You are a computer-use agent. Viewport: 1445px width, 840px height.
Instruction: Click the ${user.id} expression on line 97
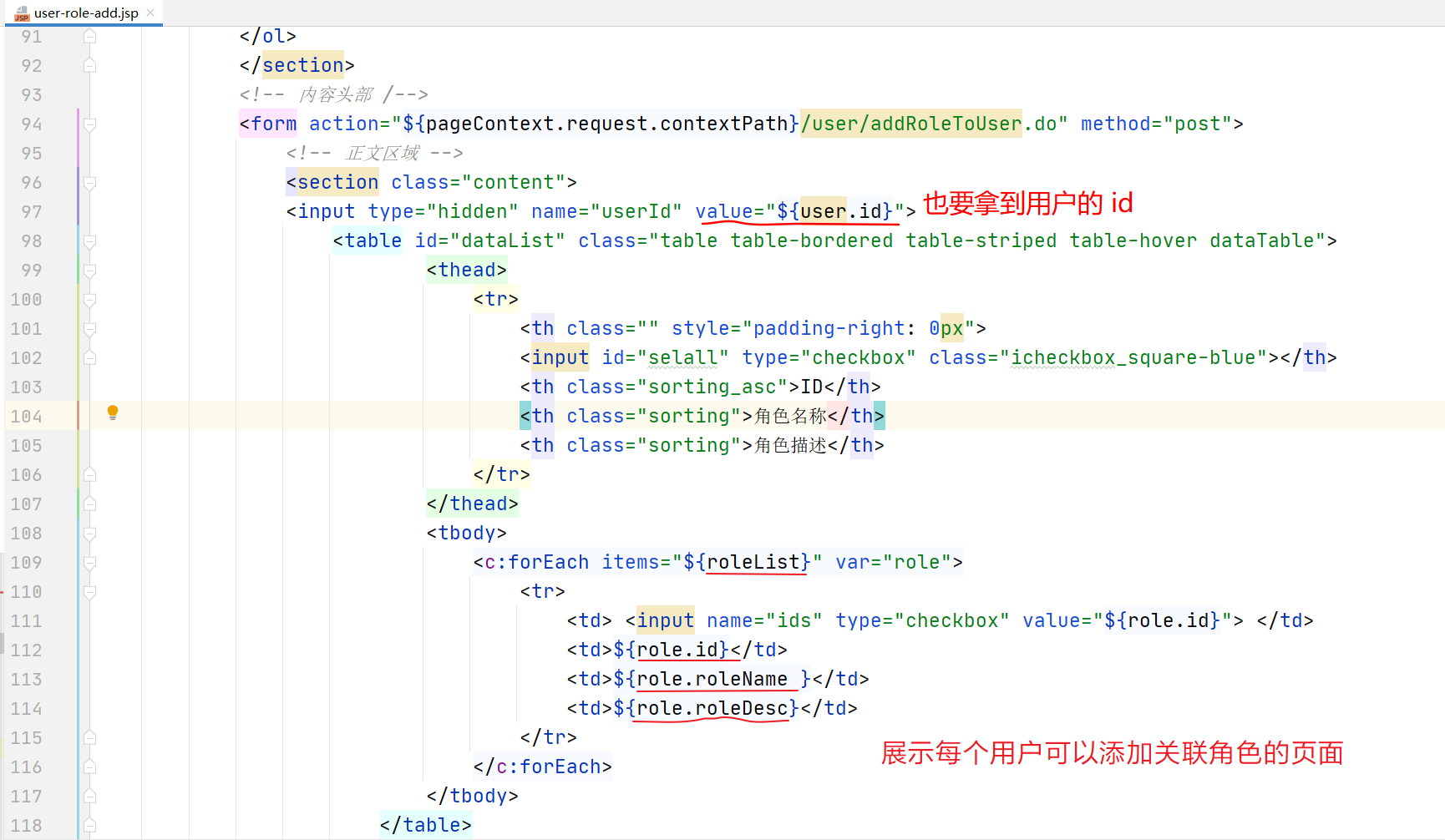pos(835,211)
